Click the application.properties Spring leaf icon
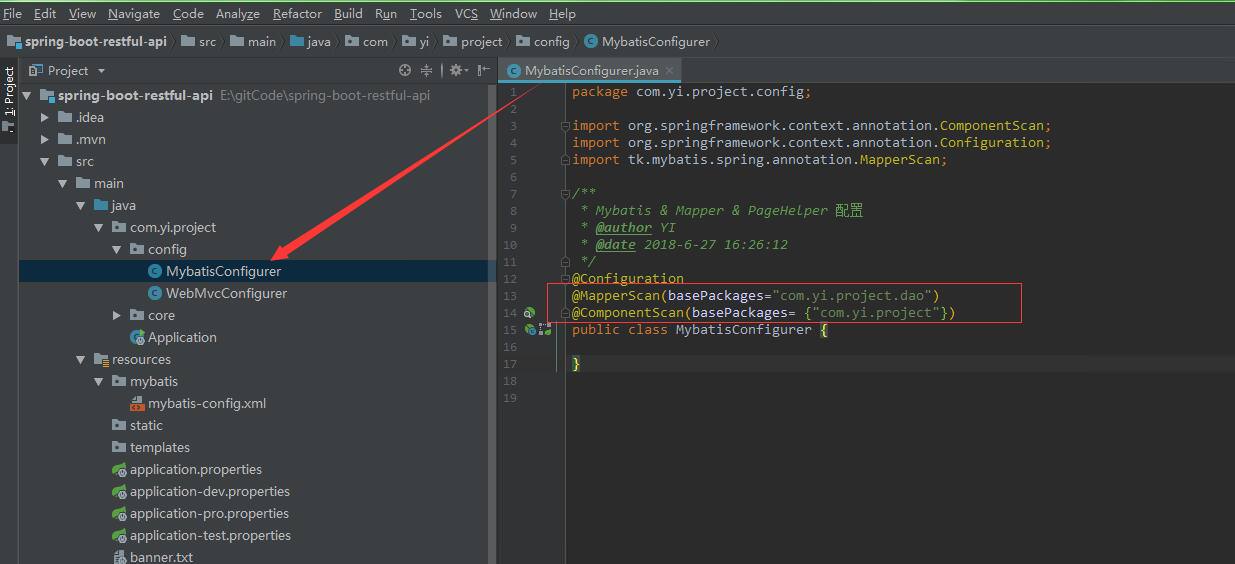The height and width of the screenshot is (564, 1235). pos(119,469)
